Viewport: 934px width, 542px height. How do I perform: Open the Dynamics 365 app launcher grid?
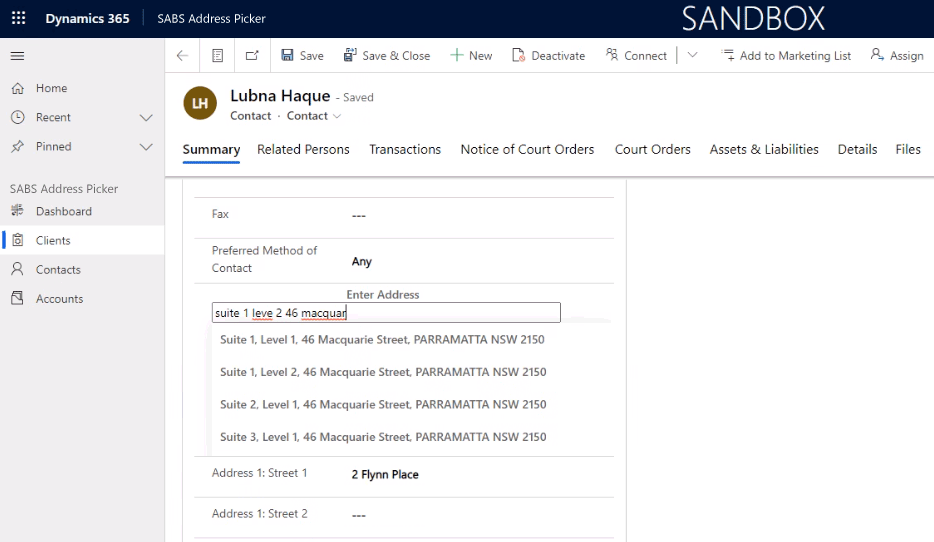tap(18, 18)
